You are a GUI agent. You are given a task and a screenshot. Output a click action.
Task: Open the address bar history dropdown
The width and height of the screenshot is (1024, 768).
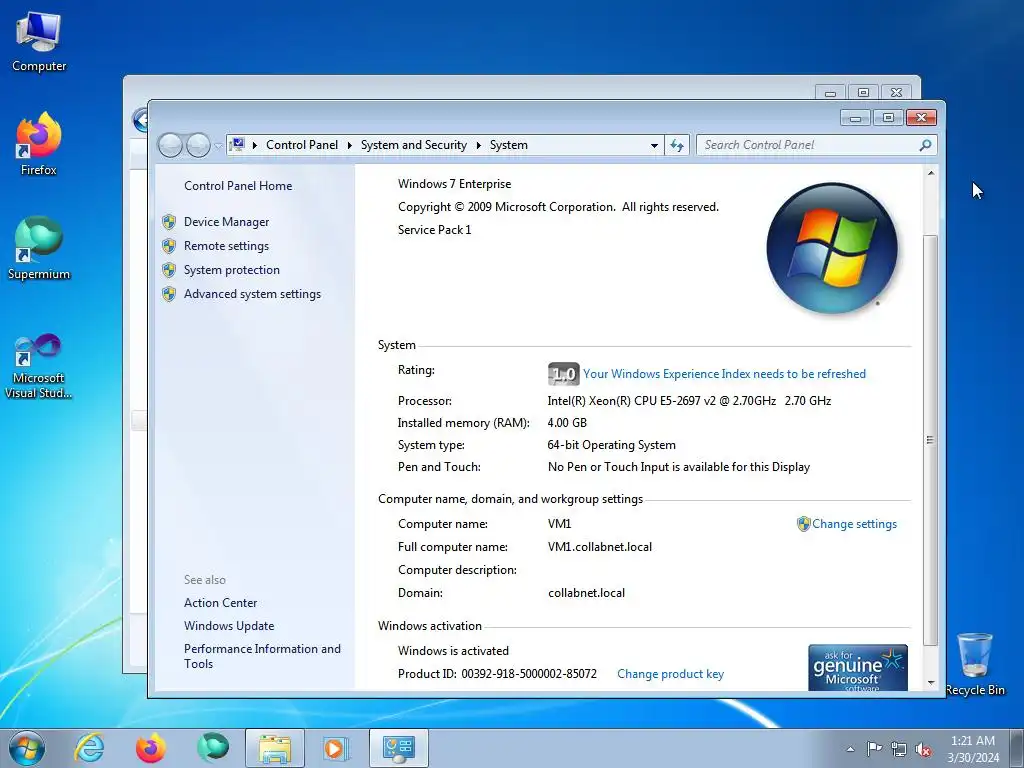click(654, 146)
